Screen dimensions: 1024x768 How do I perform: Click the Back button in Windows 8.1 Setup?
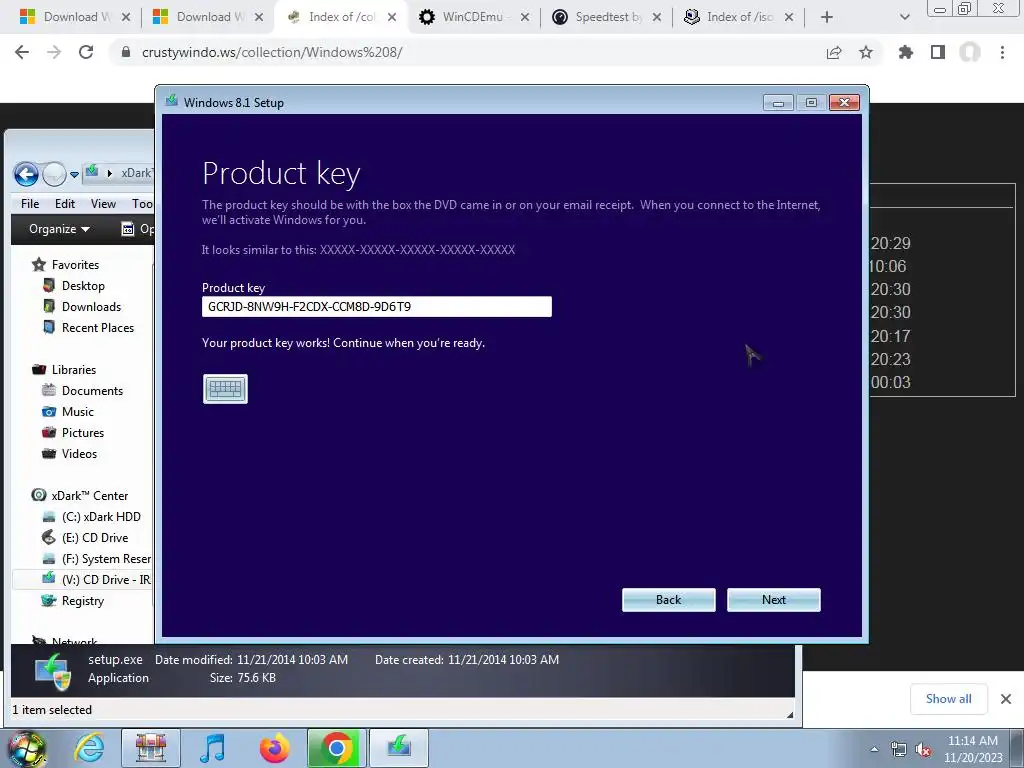(668, 600)
